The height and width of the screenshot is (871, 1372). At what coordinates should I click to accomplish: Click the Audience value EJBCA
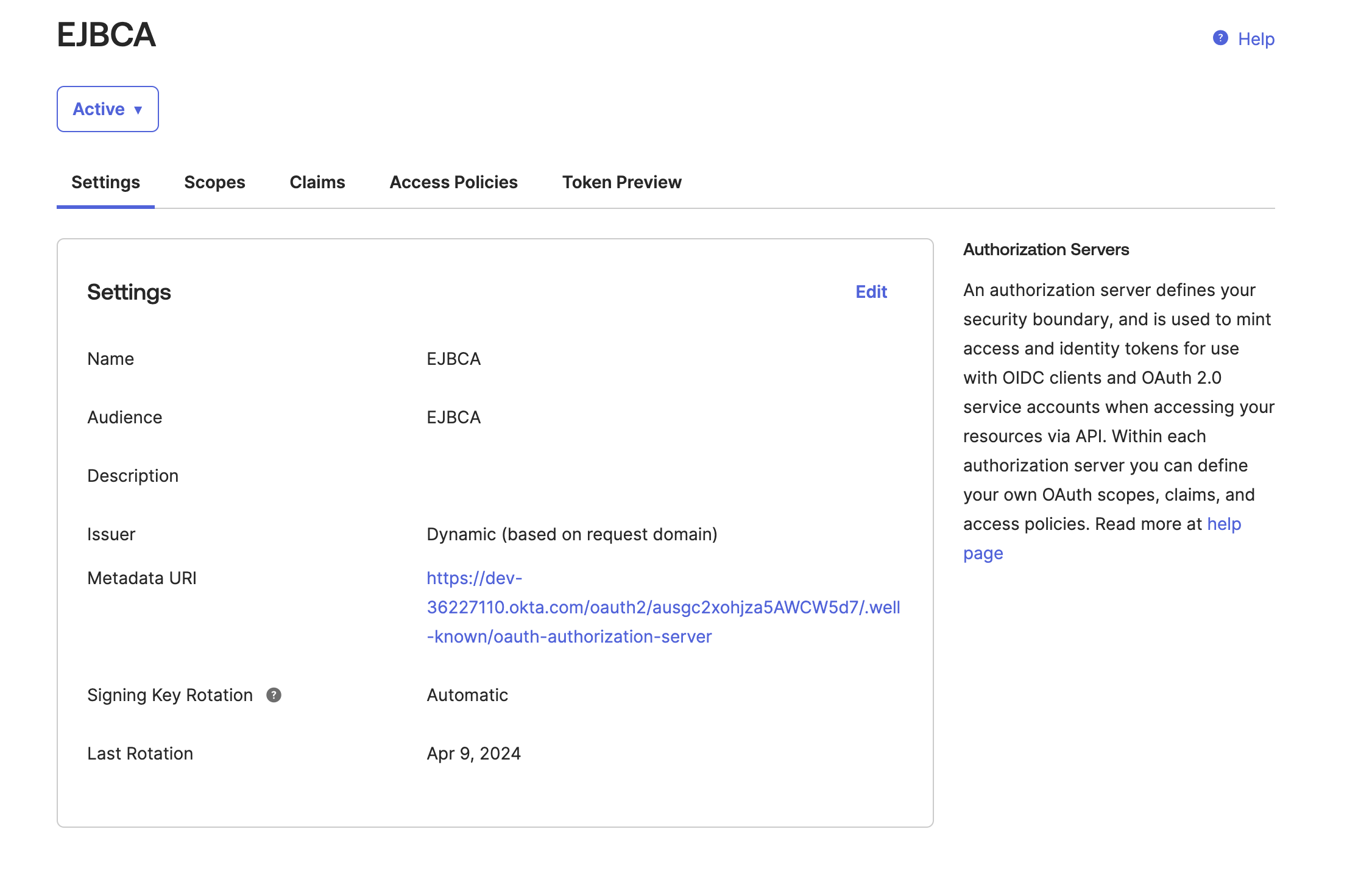453,417
